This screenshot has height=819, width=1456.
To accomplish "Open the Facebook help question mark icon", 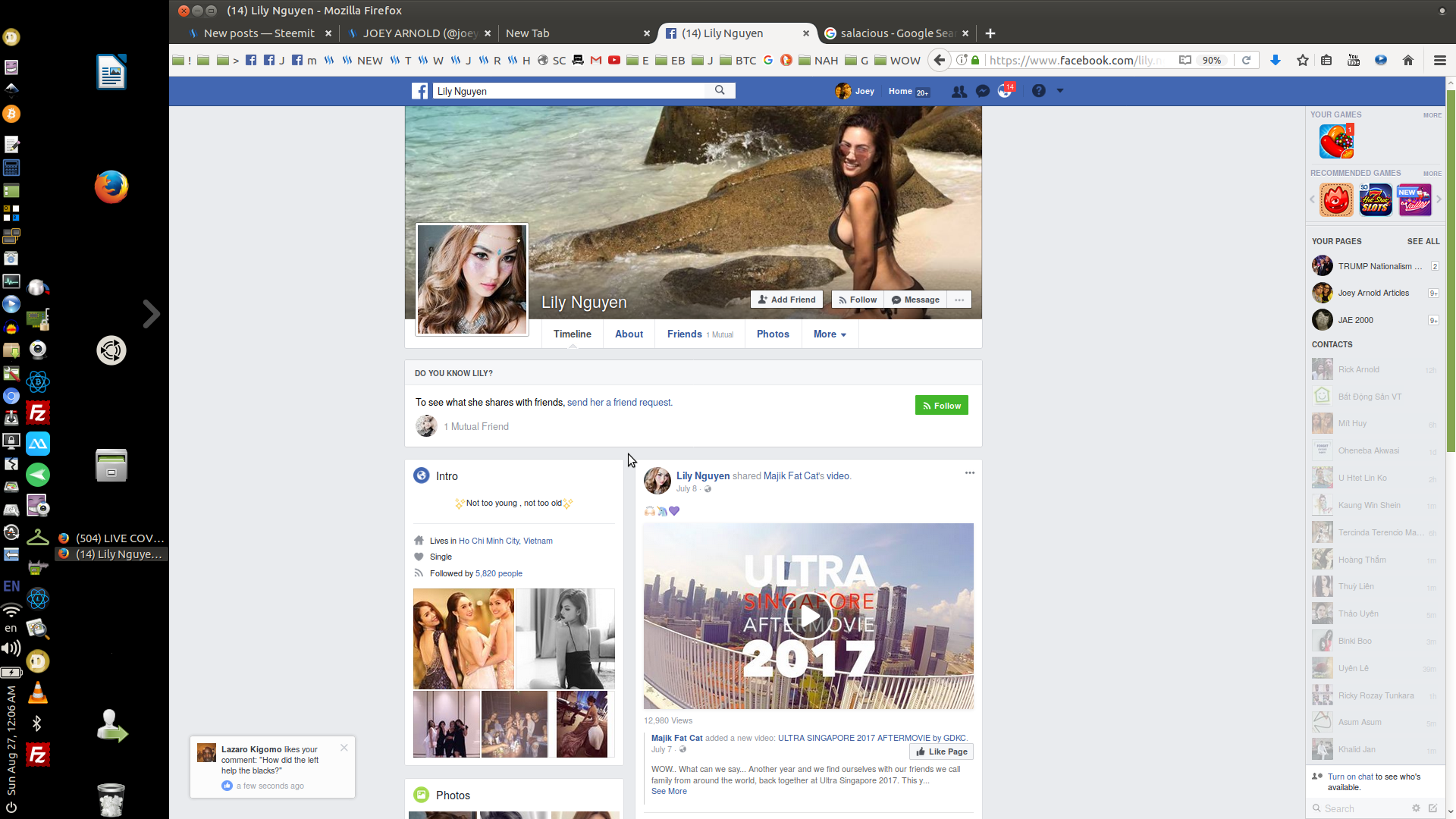I will pyautogui.click(x=1039, y=91).
